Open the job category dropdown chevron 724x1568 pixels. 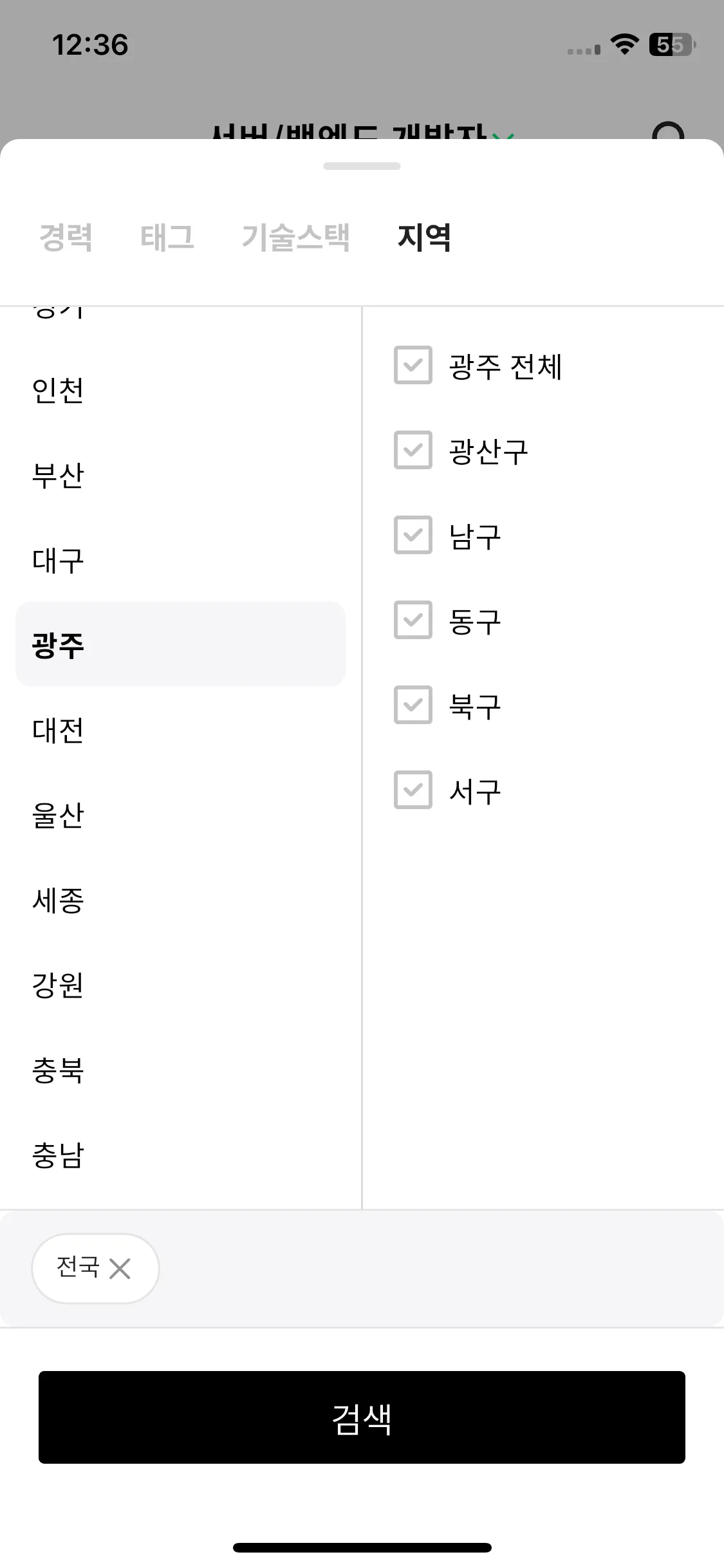[x=504, y=135]
